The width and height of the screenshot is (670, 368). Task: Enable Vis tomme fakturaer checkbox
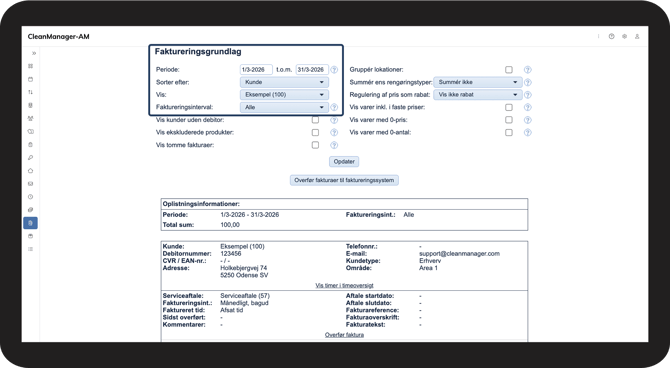315,145
